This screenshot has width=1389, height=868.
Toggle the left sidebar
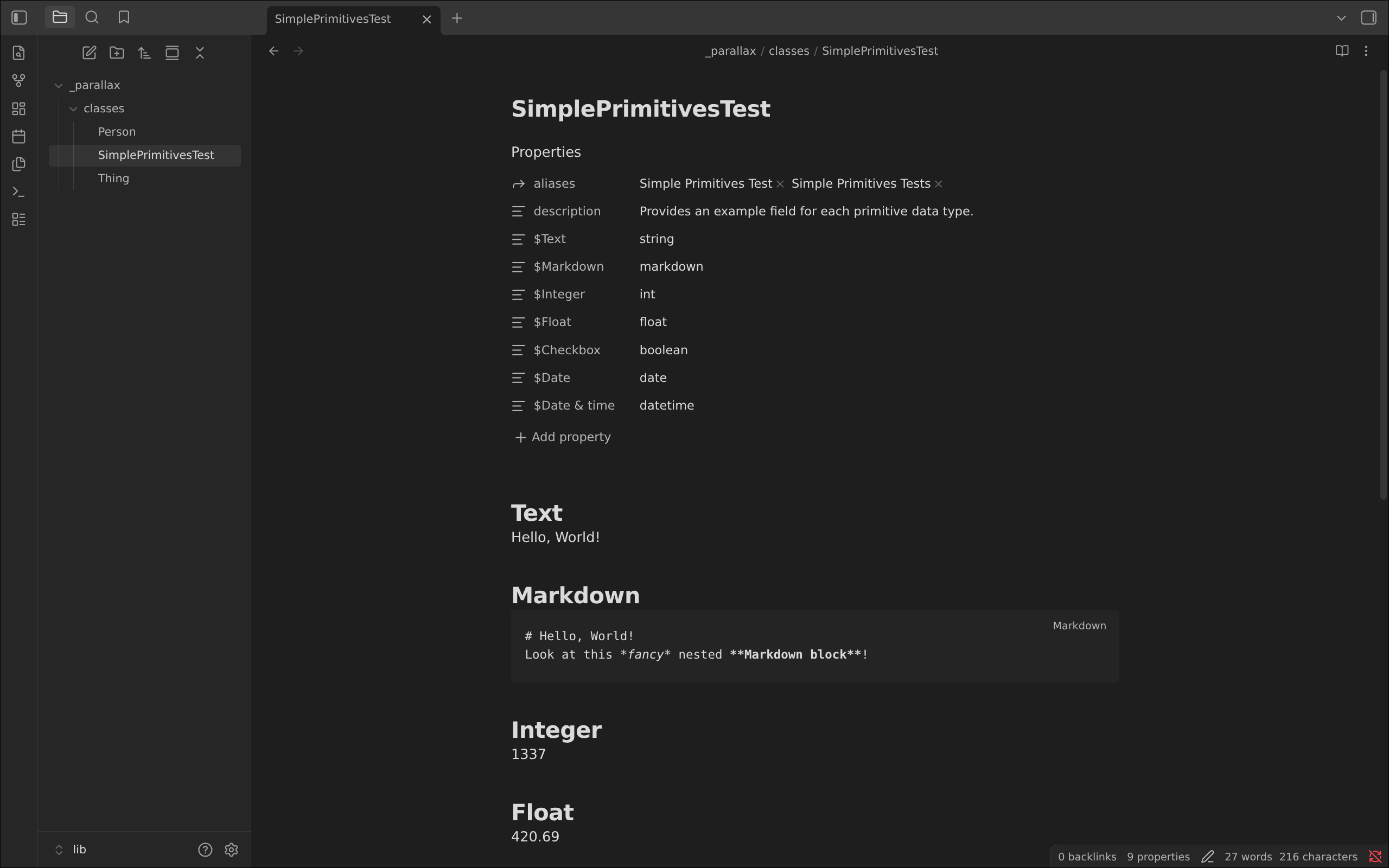pyautogui.click(x=19, y=18)
